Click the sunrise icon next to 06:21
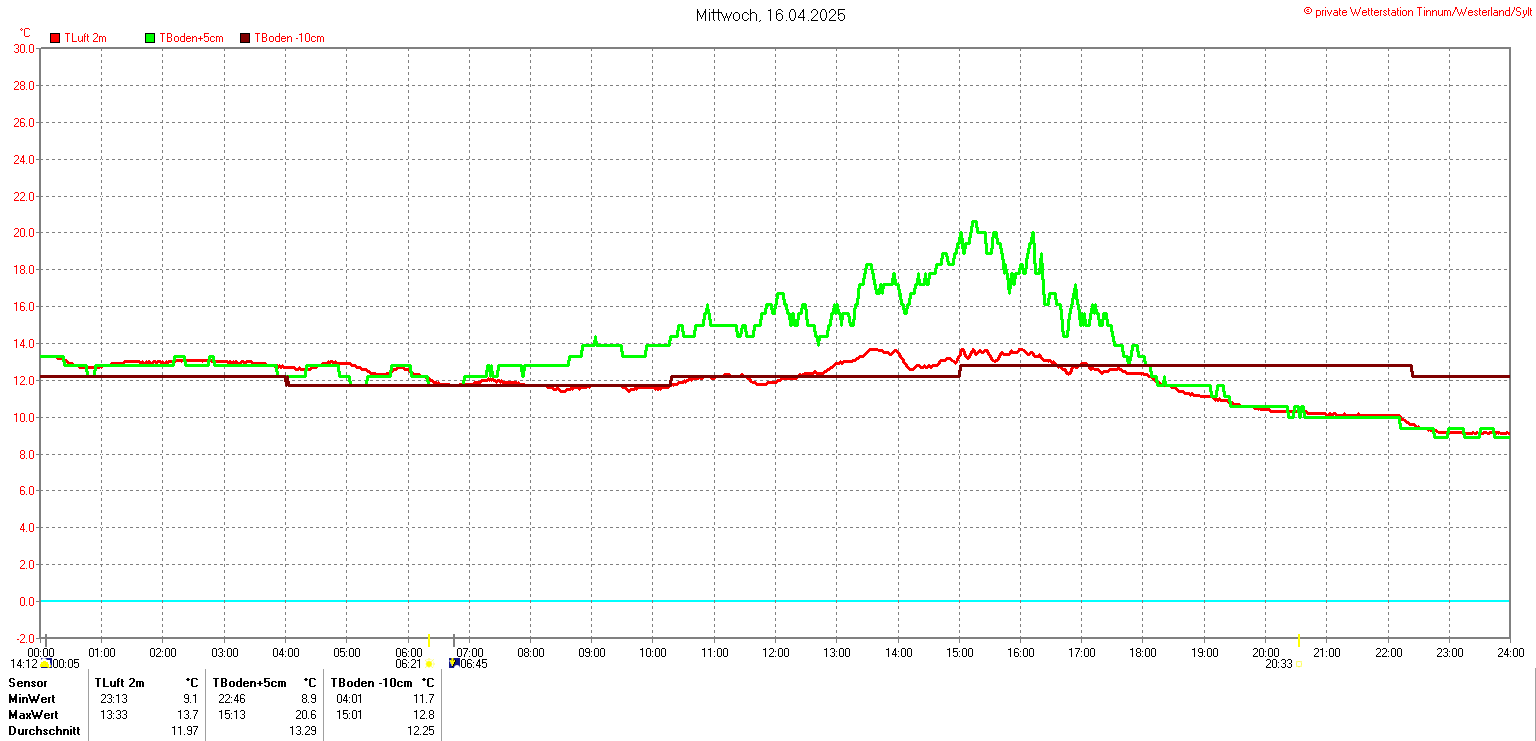 coord(429,664)
